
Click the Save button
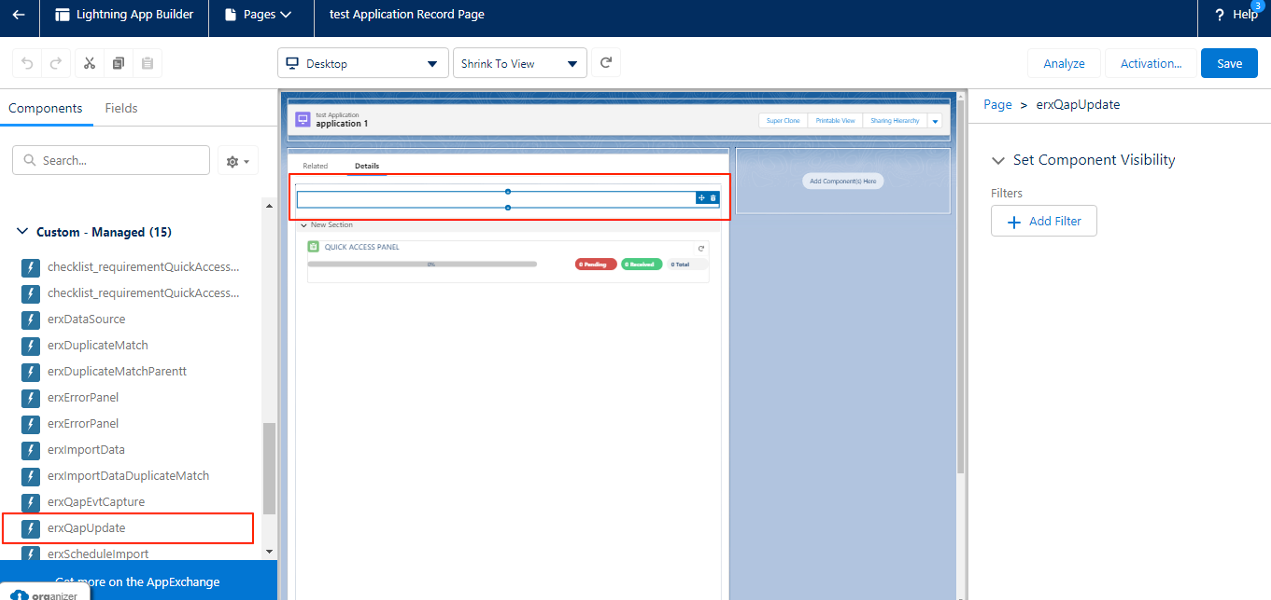[x=1229, y=63]
